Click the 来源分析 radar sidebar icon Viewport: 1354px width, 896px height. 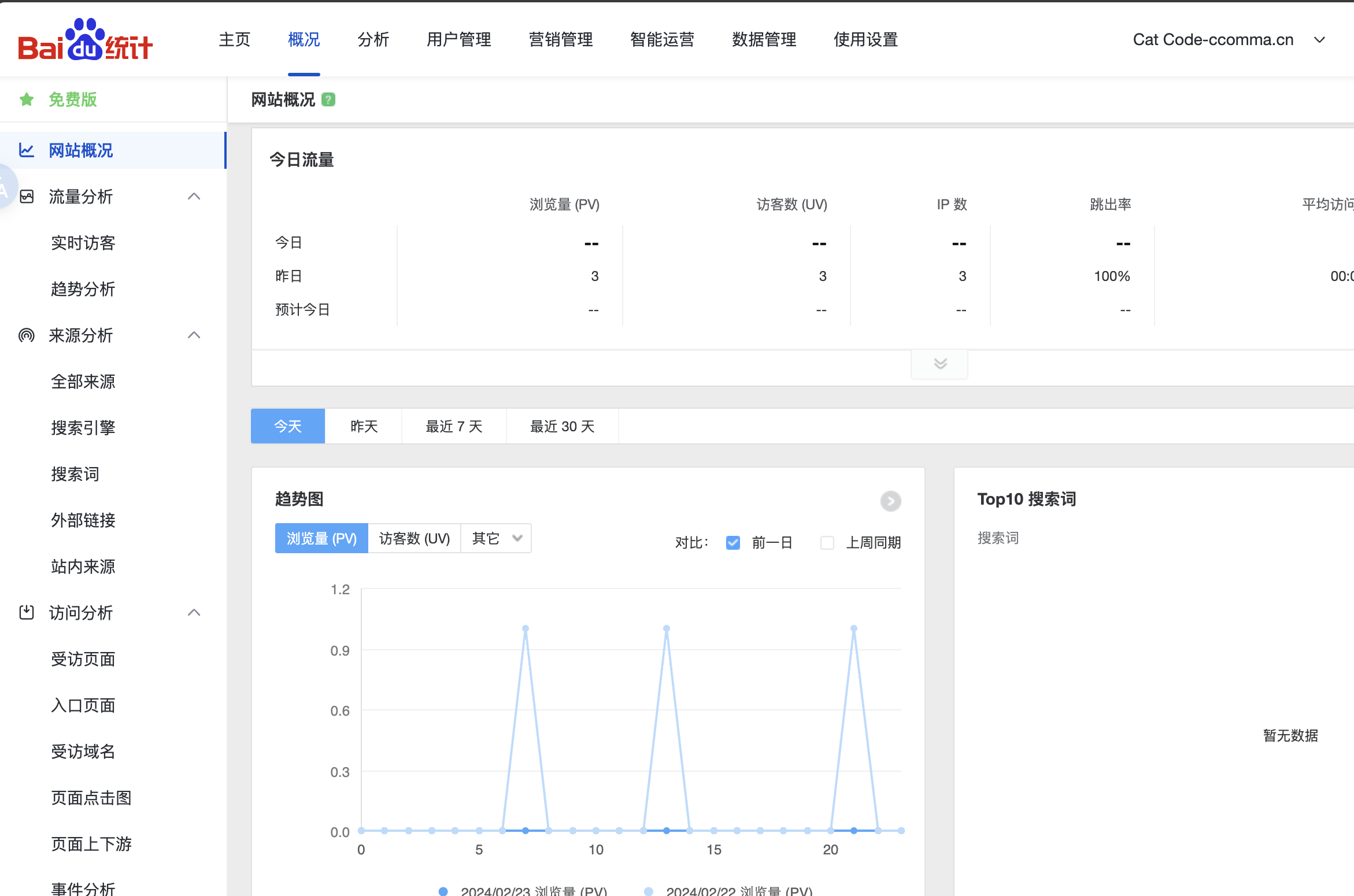click(x=27, y=335)
